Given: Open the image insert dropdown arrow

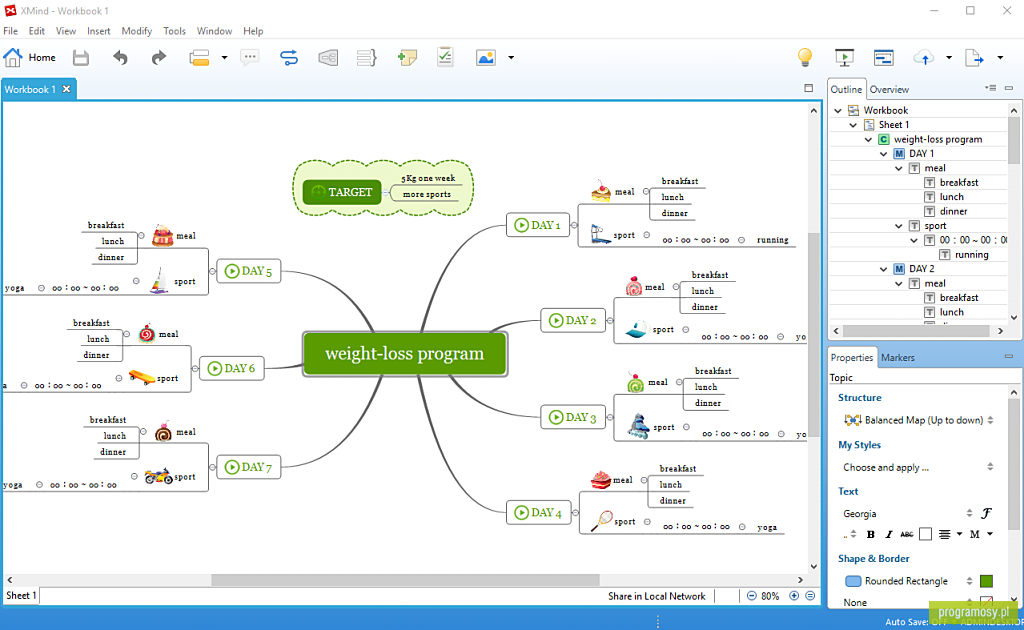Looking at the screenshot, I should click(511, 57).
